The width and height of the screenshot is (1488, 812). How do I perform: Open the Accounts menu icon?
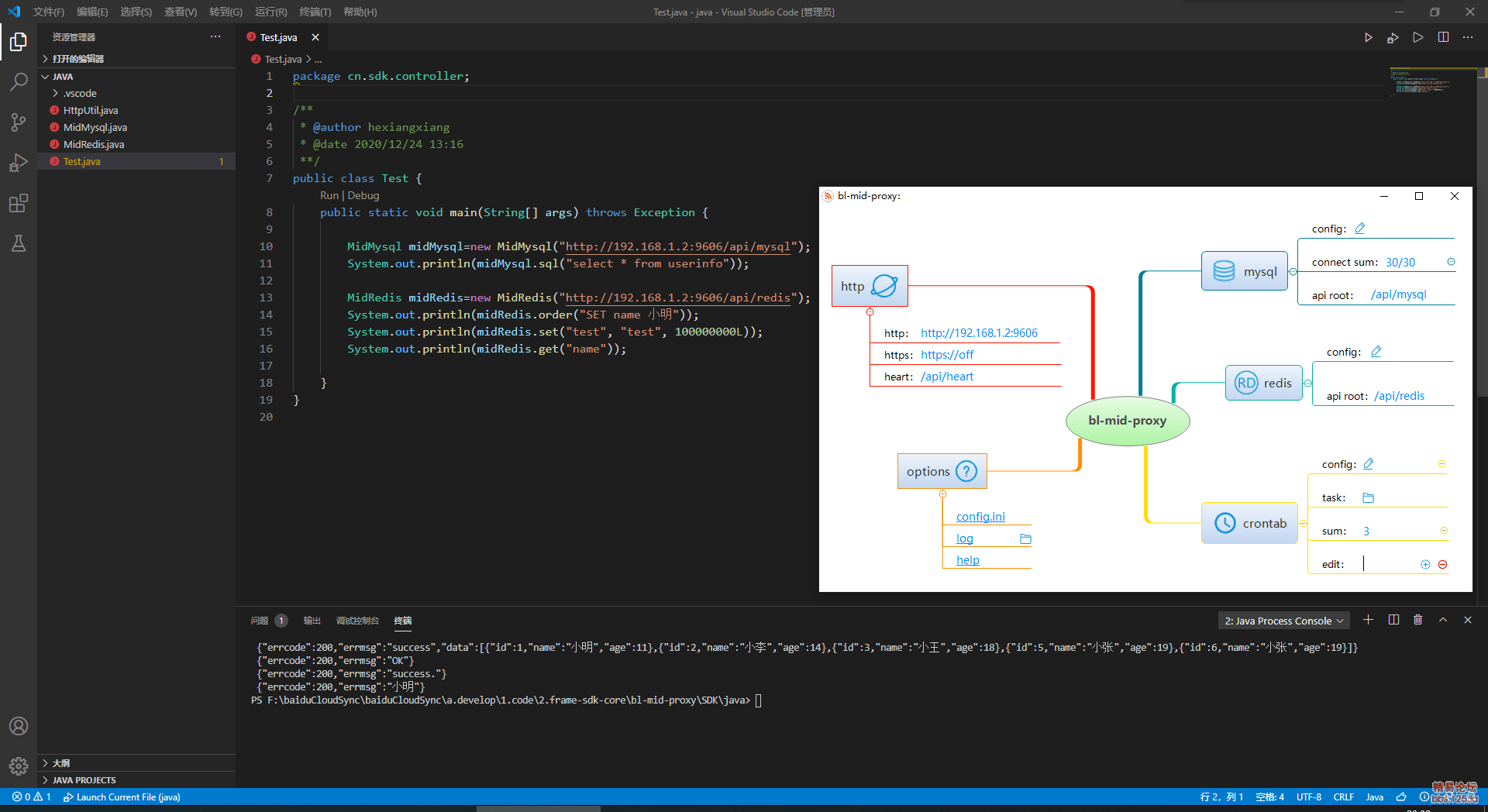(x=19, y=726)
